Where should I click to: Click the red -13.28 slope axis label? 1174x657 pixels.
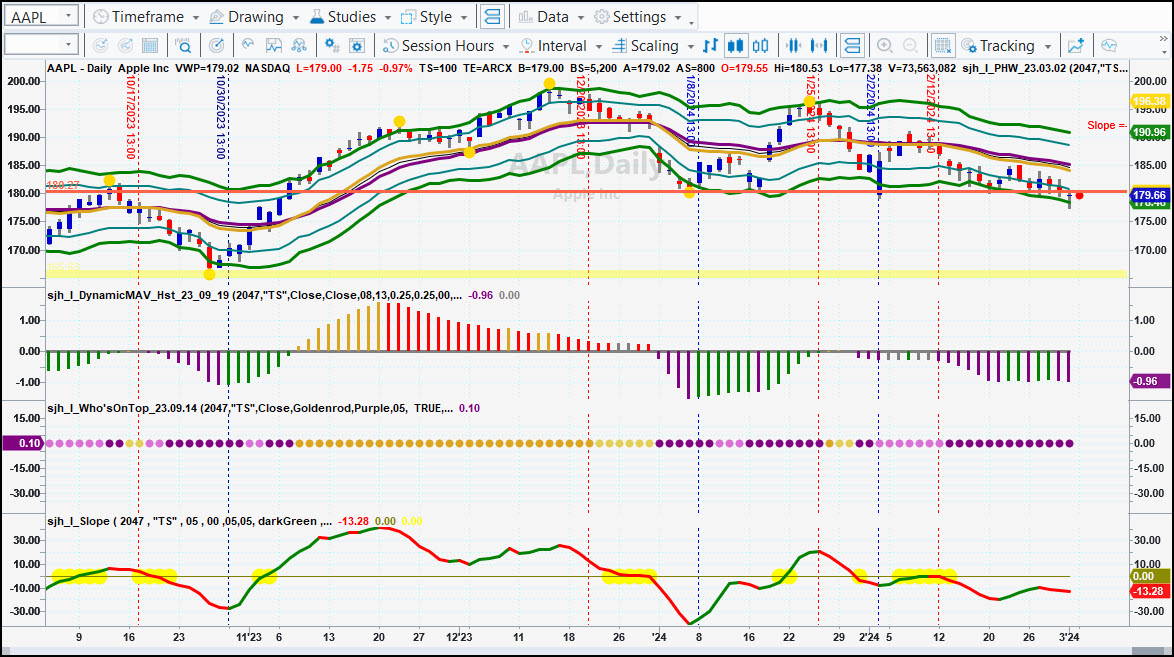pyautogui.click(x=1149, y=591)
